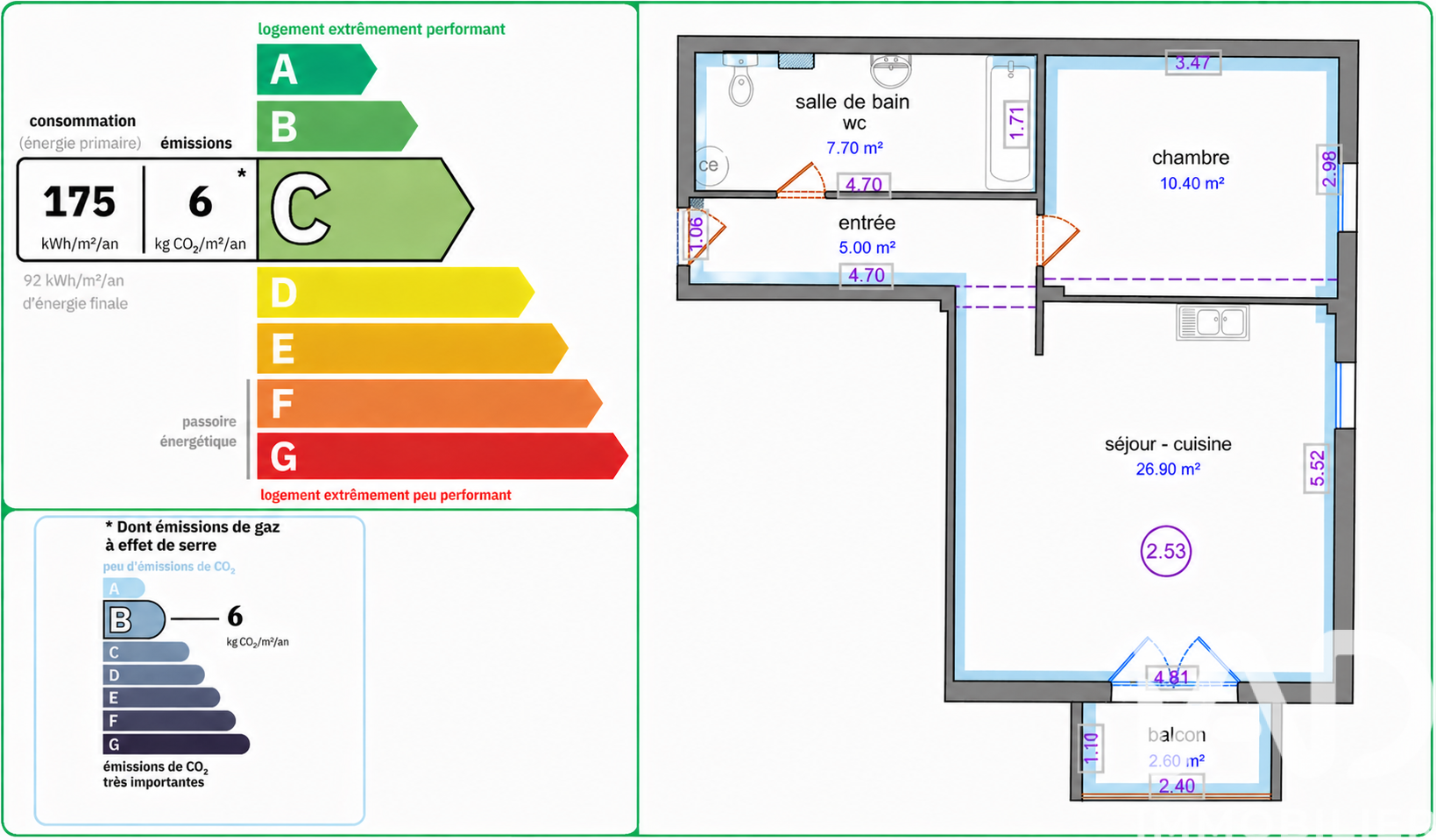Click the balcony double door symbol
This screenshot has height=840, width=1436.
point(1174,661)
